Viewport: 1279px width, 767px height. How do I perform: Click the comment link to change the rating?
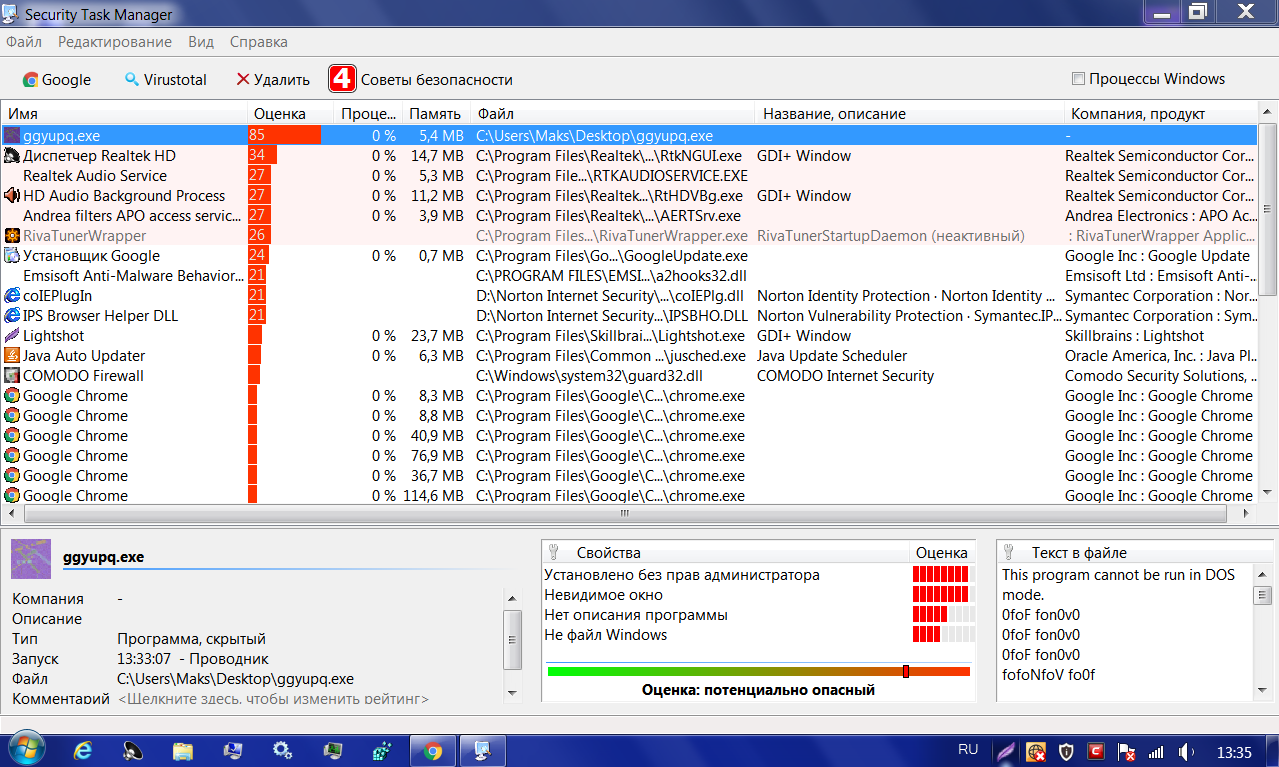tap(273, 699)
